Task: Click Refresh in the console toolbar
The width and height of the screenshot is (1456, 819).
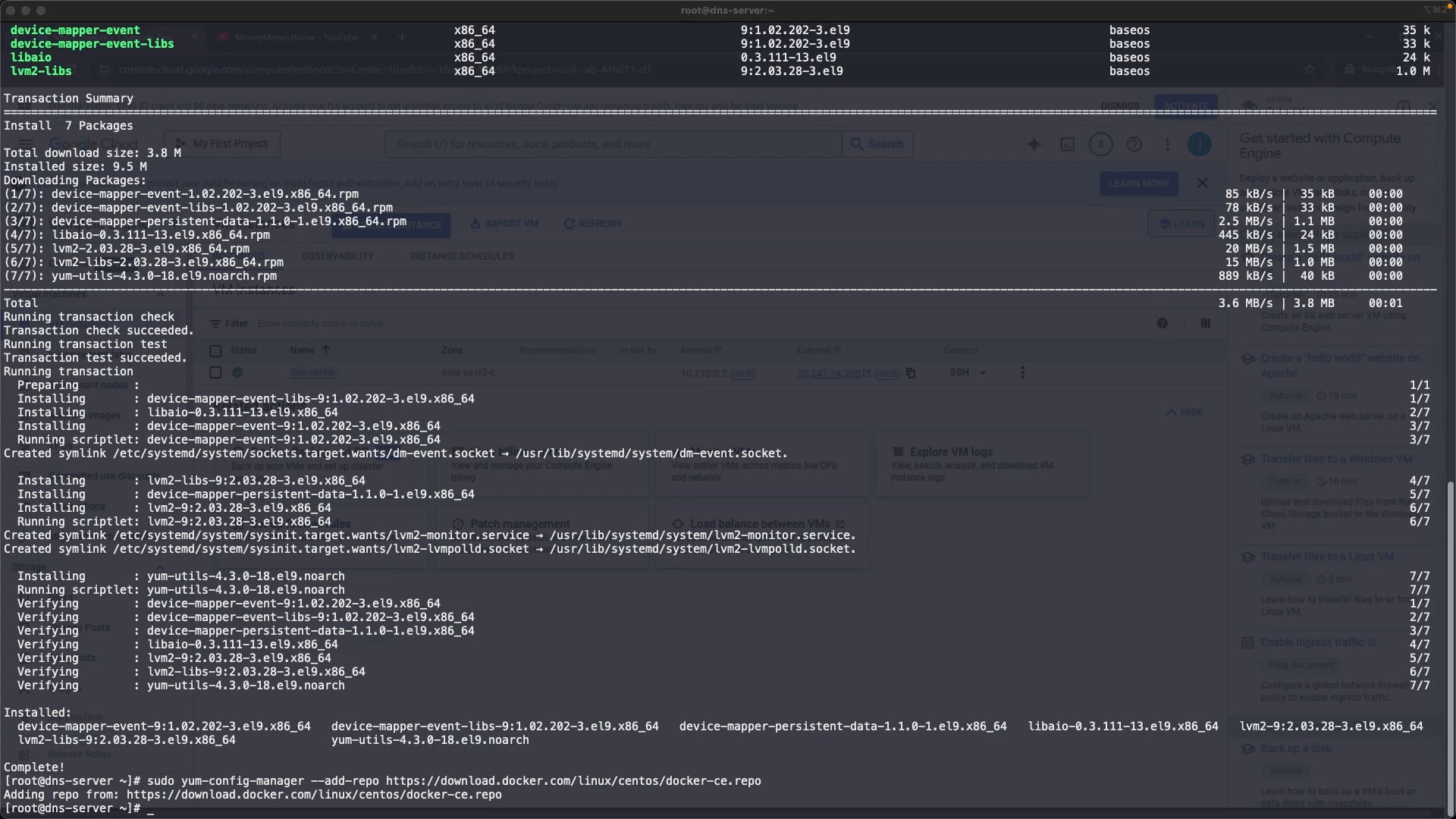Action: pos(591,224)
